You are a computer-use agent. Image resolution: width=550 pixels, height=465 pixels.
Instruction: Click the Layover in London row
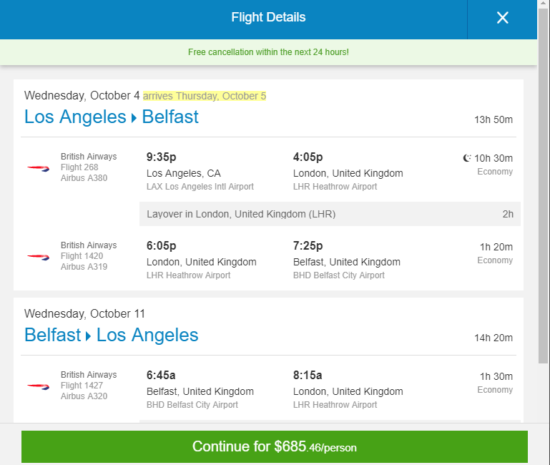(x=330, y=214)
